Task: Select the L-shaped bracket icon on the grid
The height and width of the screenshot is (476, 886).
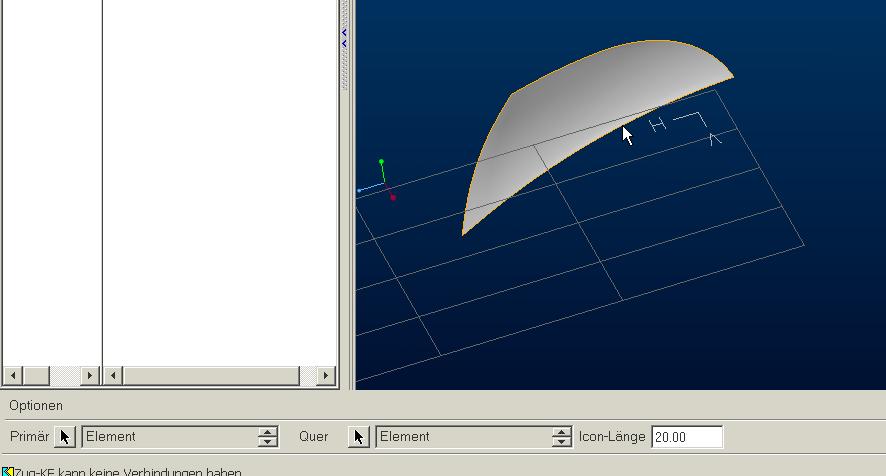Action: (x=690, y=119)
